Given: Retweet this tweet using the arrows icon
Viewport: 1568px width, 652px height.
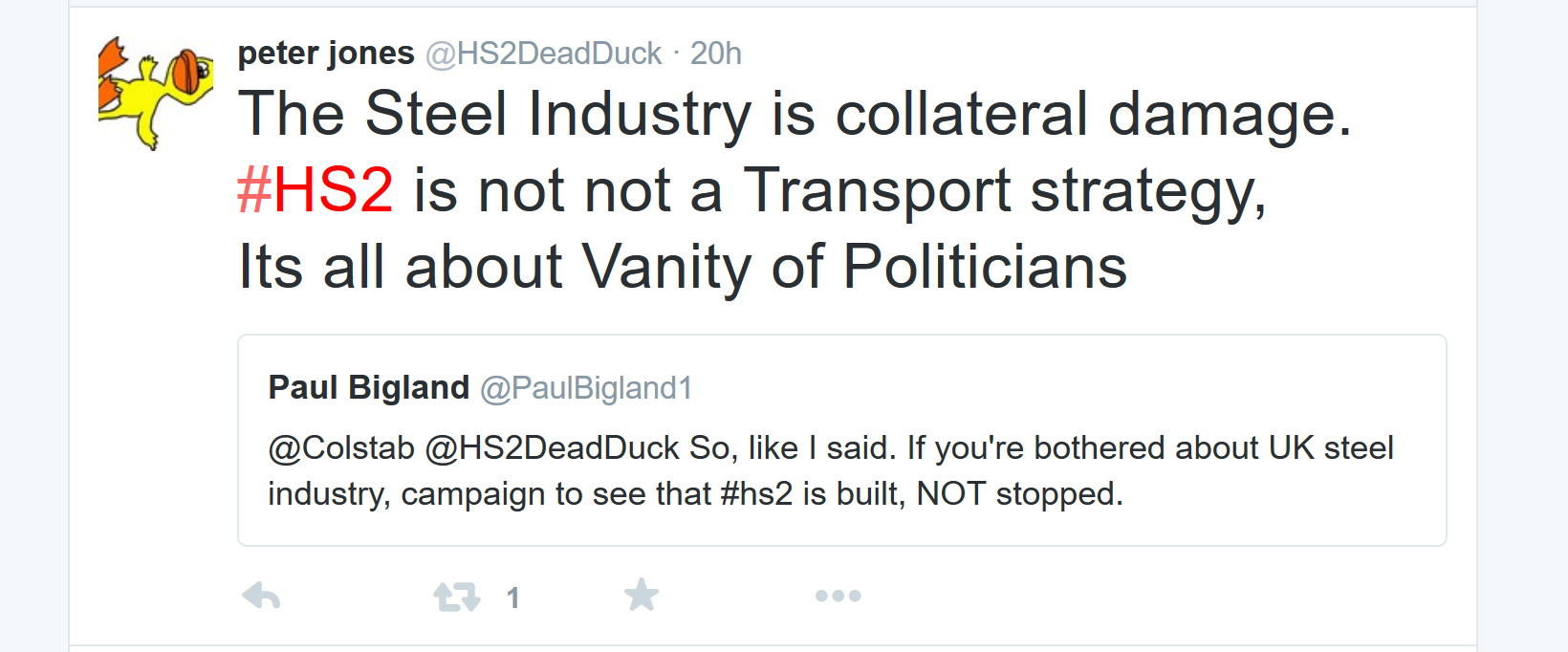Looking at the screenshot, I should tap(456, 597).
